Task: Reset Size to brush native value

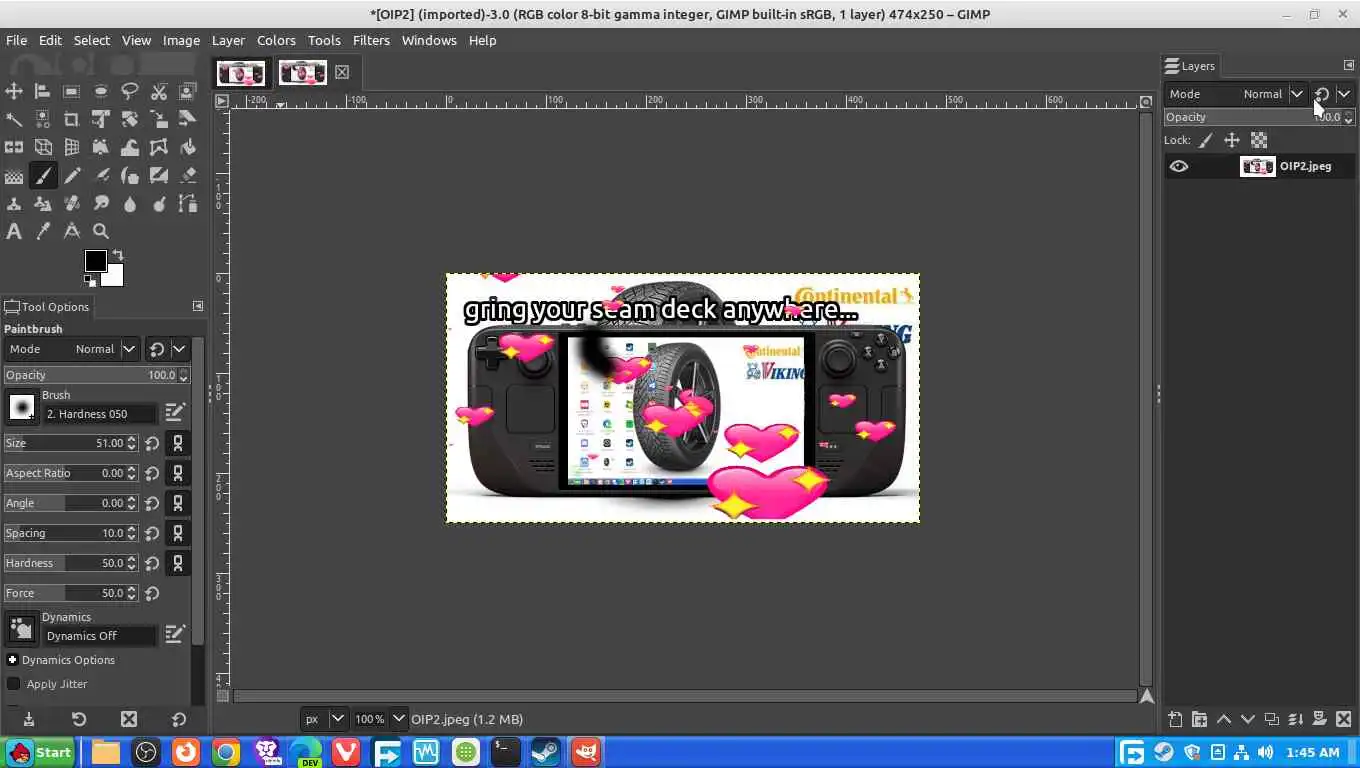Action: tap(152, 443)
